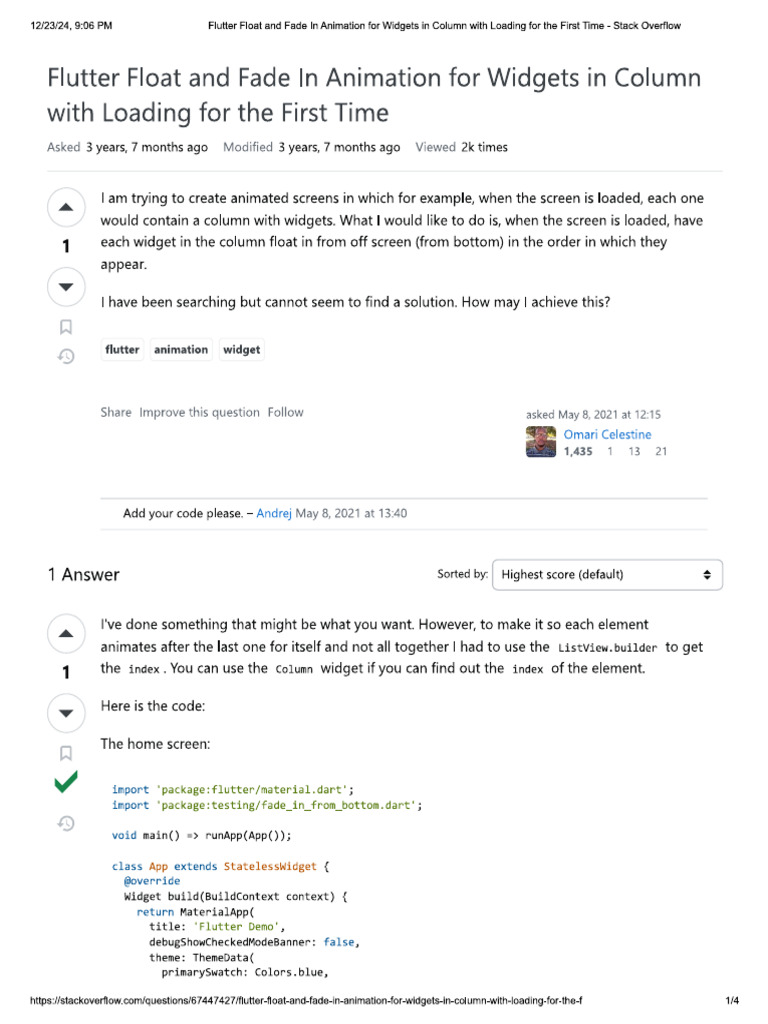Image resolution: width=768 pixels, height=1024 pixels.
Task: Click the question title heading
Action: coord(374,94)
